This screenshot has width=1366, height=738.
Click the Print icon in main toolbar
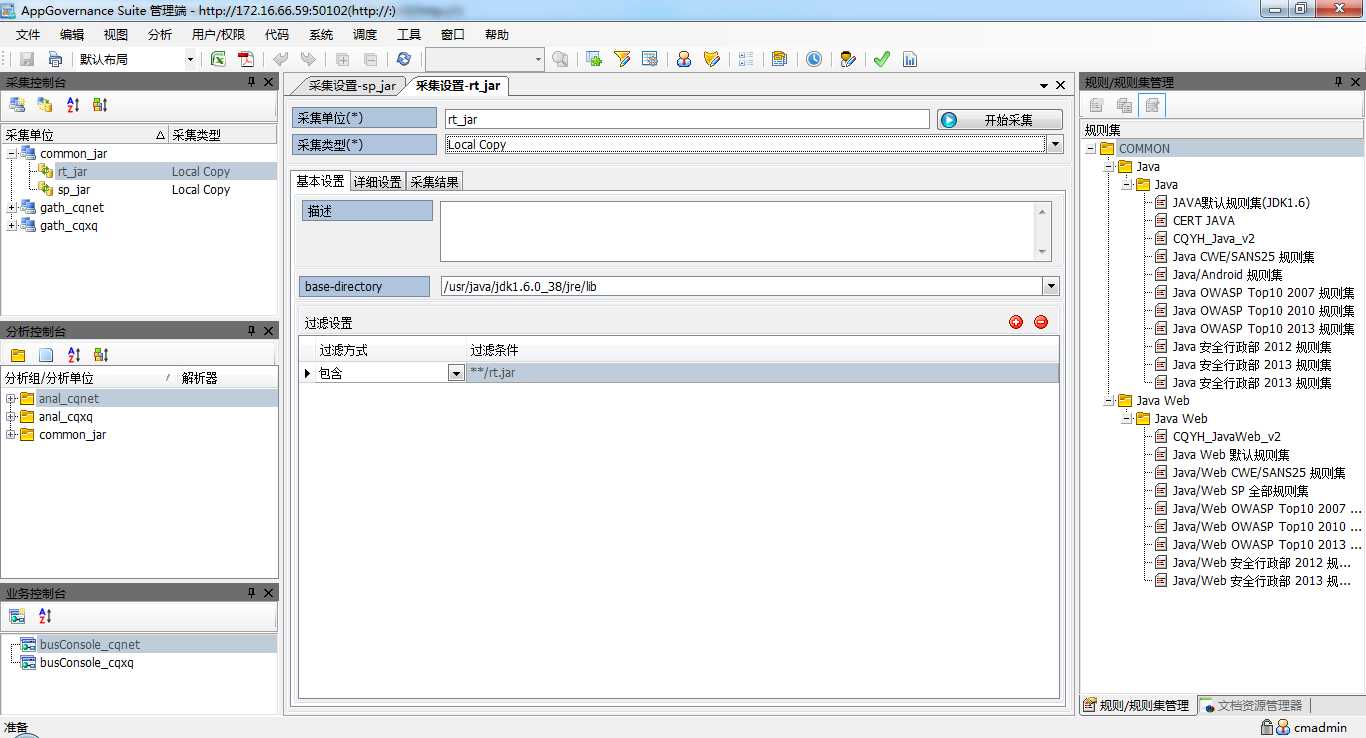55,60
